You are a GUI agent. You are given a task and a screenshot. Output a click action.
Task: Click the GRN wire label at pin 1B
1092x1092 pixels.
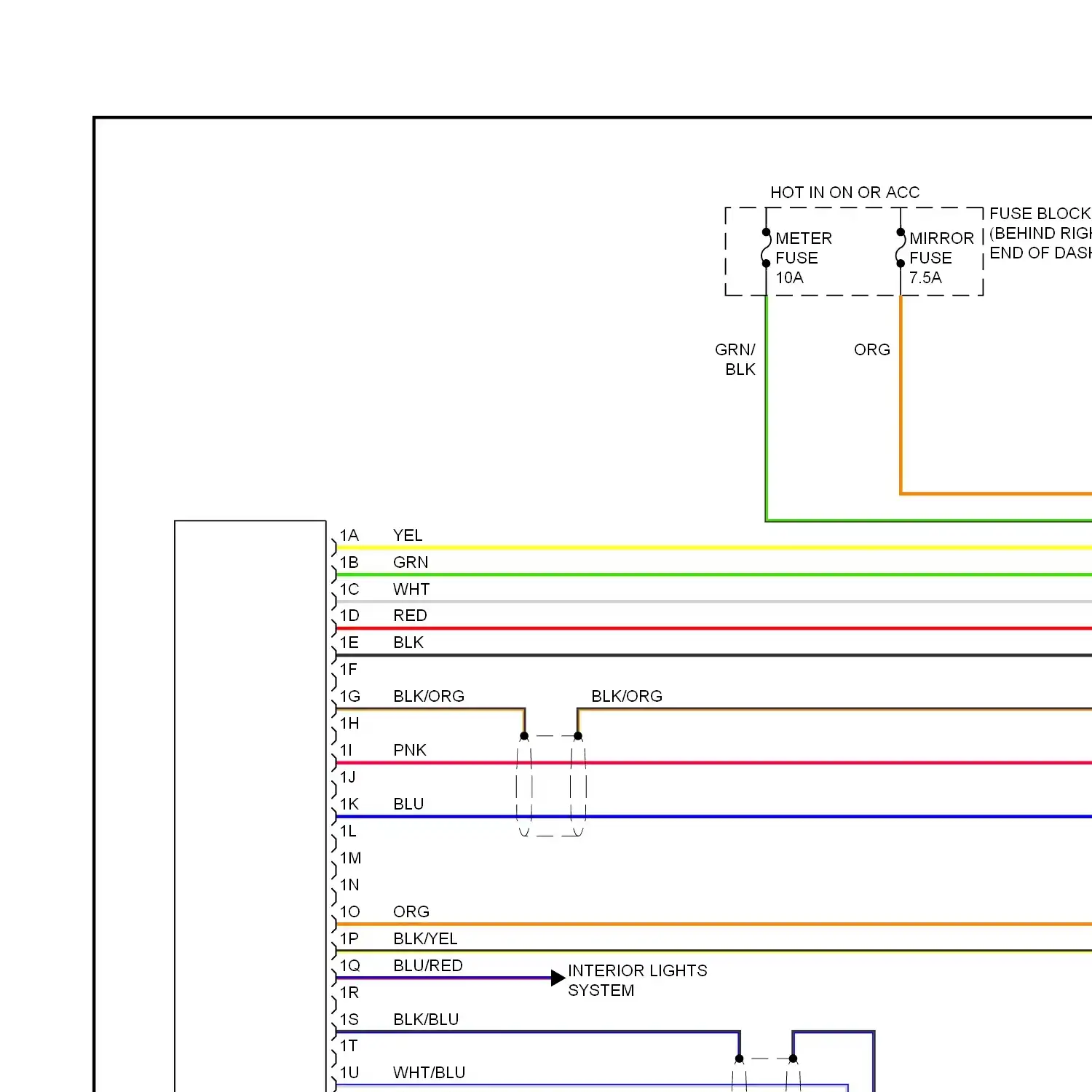coord(411,563)
